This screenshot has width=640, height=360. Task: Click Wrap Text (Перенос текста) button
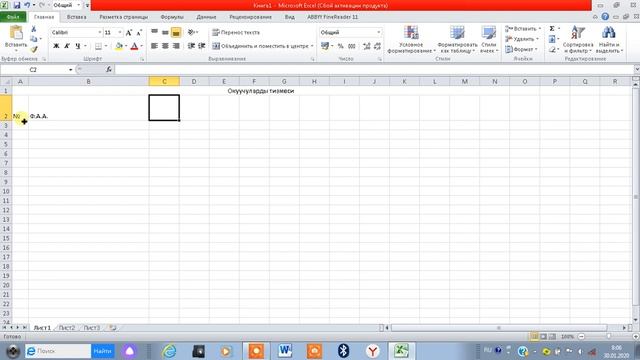[236, 32]
